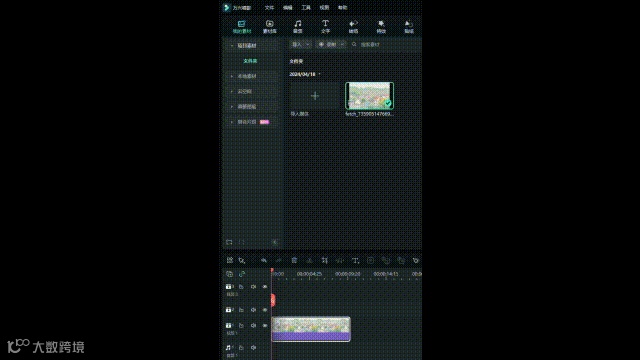Hide video track 3 with eye icon
This screenshot has width=640, height=360.
click(x=265, y=287)
